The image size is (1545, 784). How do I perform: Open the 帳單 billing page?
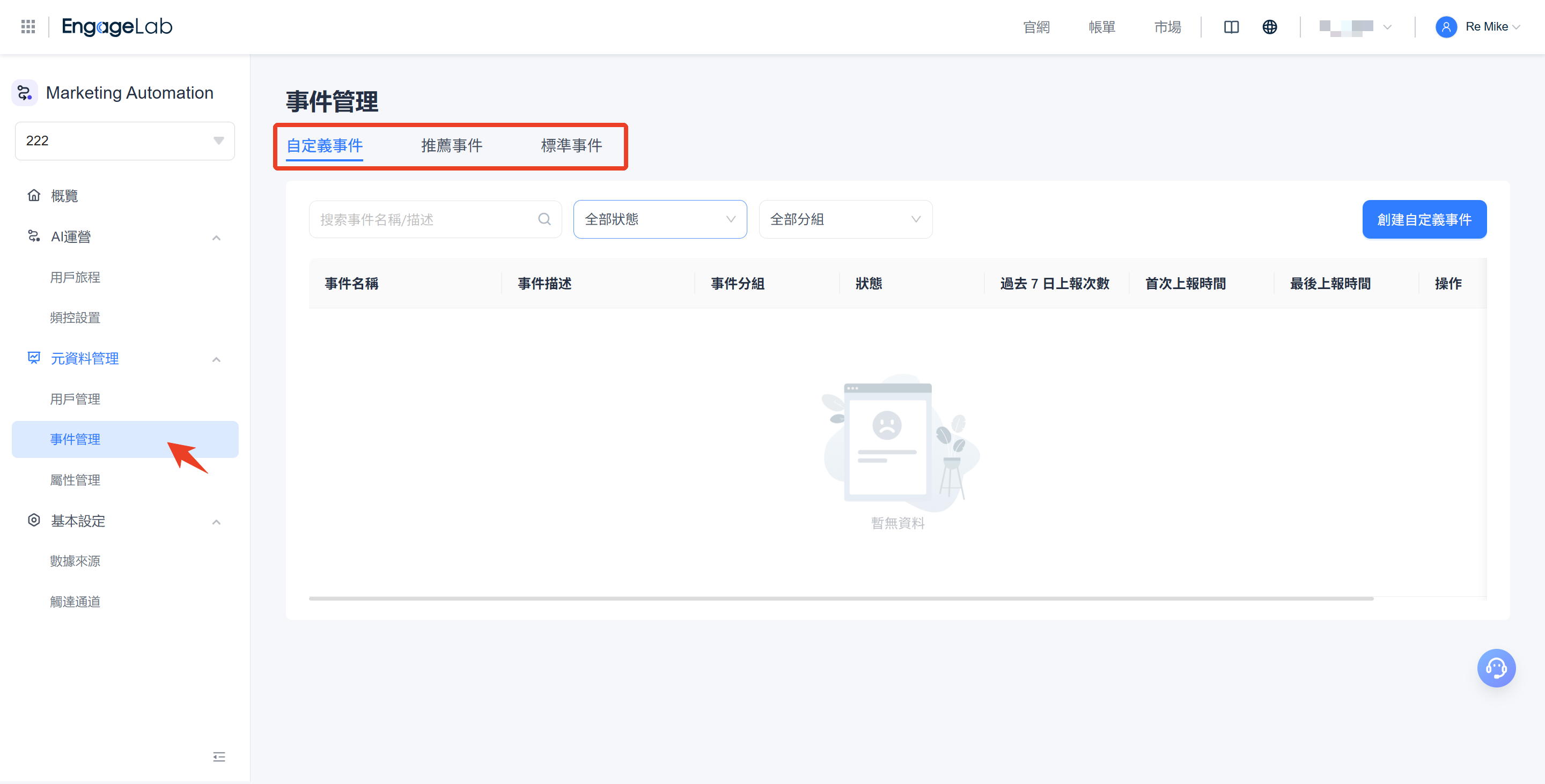point(1101,27)
